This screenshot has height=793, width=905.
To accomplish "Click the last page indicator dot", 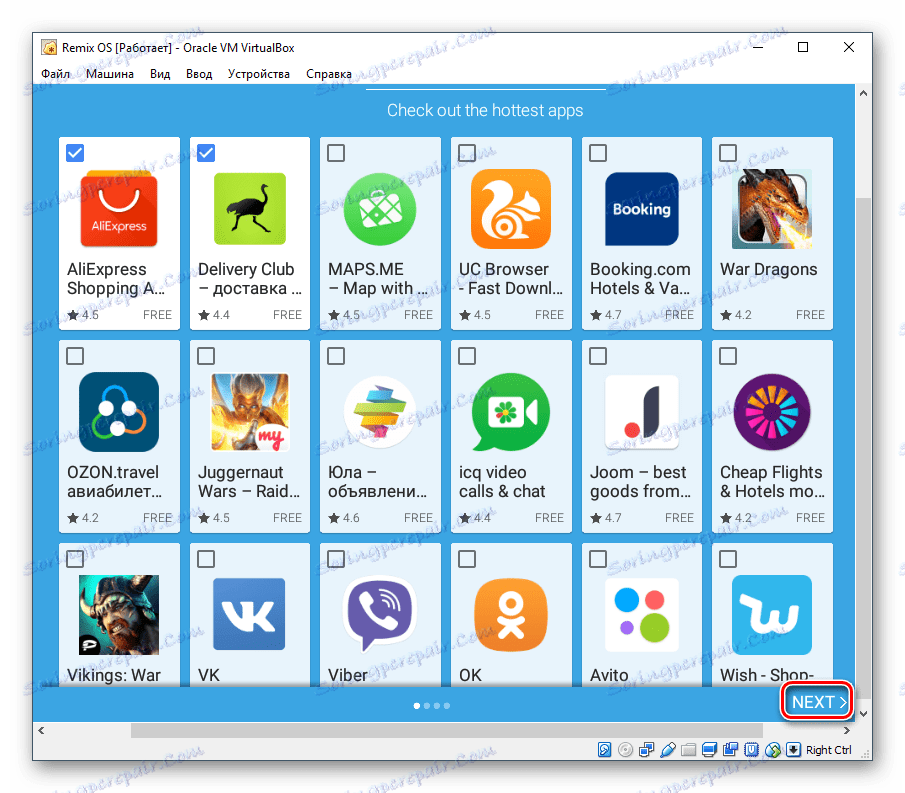I will coord(447,705).
